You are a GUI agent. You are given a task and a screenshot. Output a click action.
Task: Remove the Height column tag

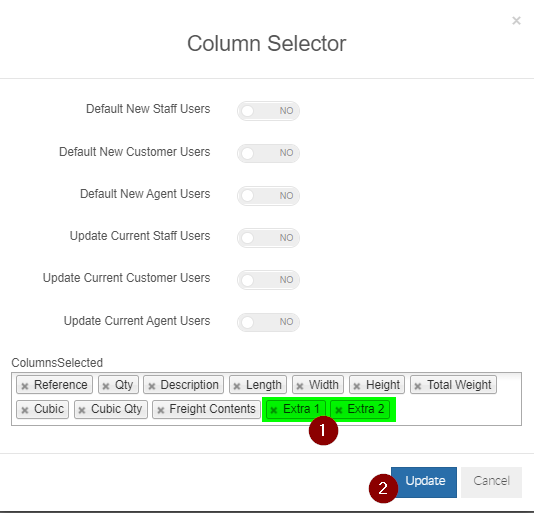[x=357, y=386]
